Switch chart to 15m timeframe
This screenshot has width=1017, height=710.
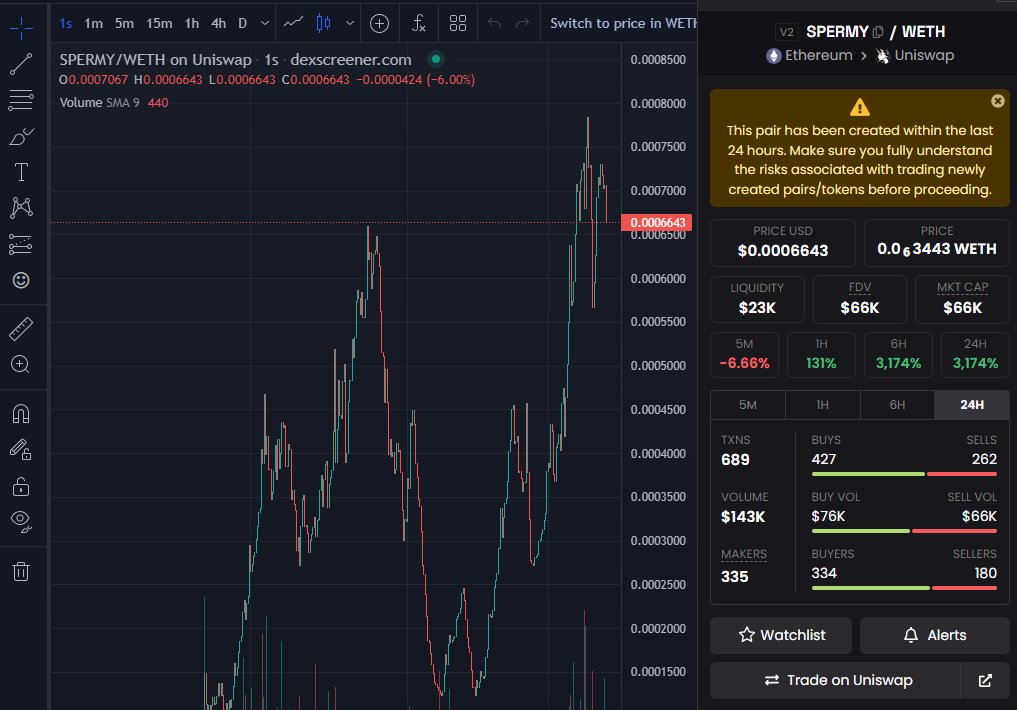(159, 23)
